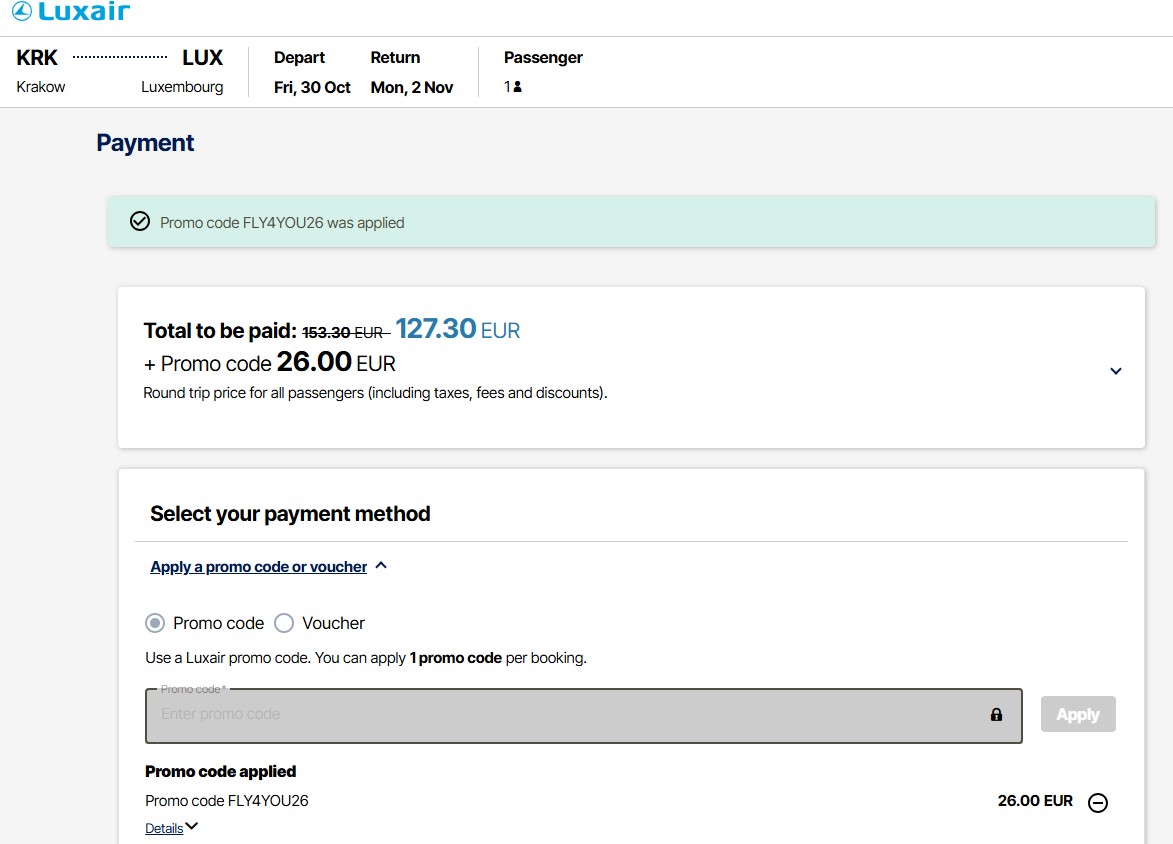The width and height of the screenshot is (1173, 844).
Task: Click the 'Promo code applied' heading
Action: point(221,771)
